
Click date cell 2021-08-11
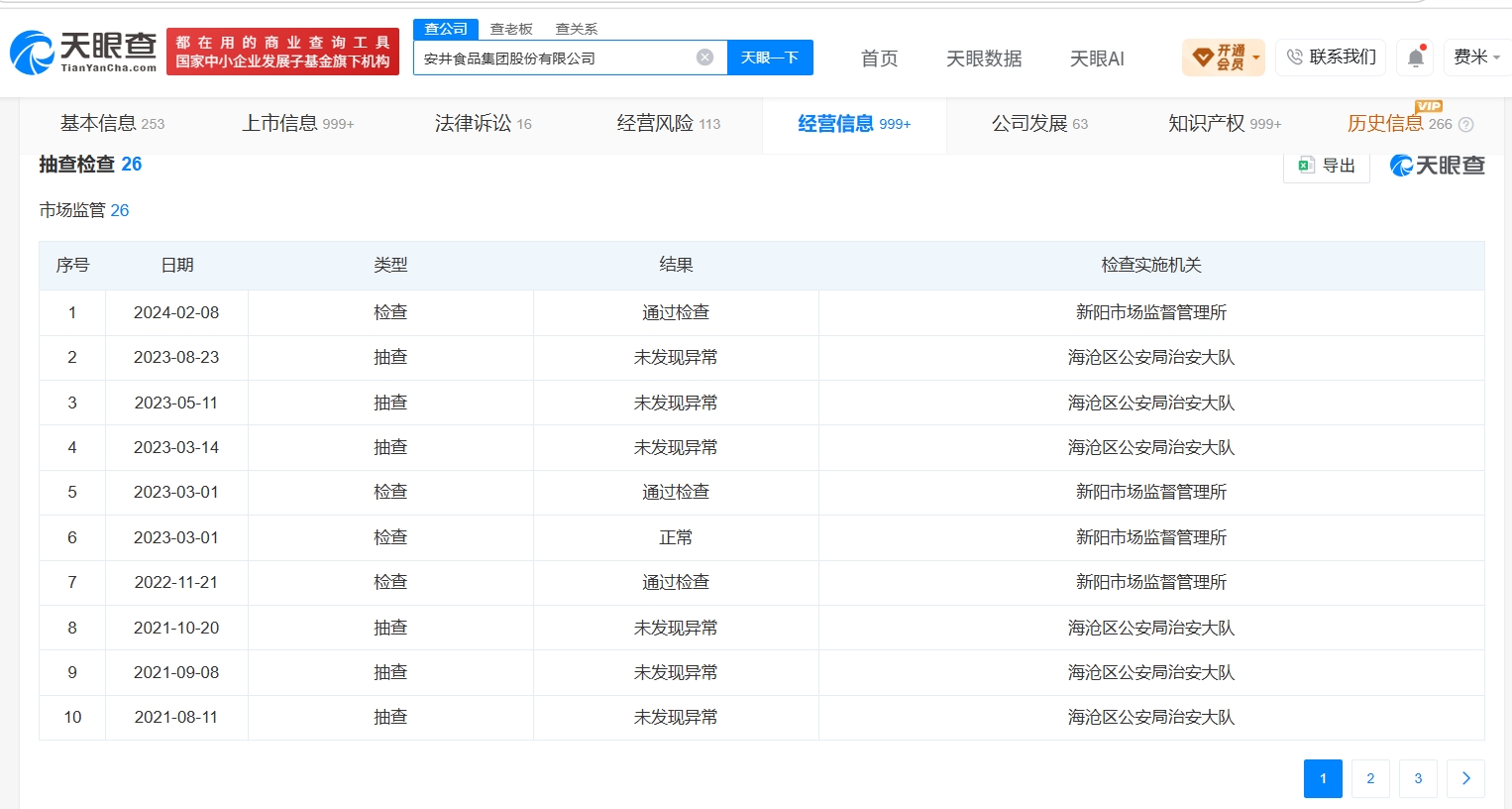[x=176, y=717]
